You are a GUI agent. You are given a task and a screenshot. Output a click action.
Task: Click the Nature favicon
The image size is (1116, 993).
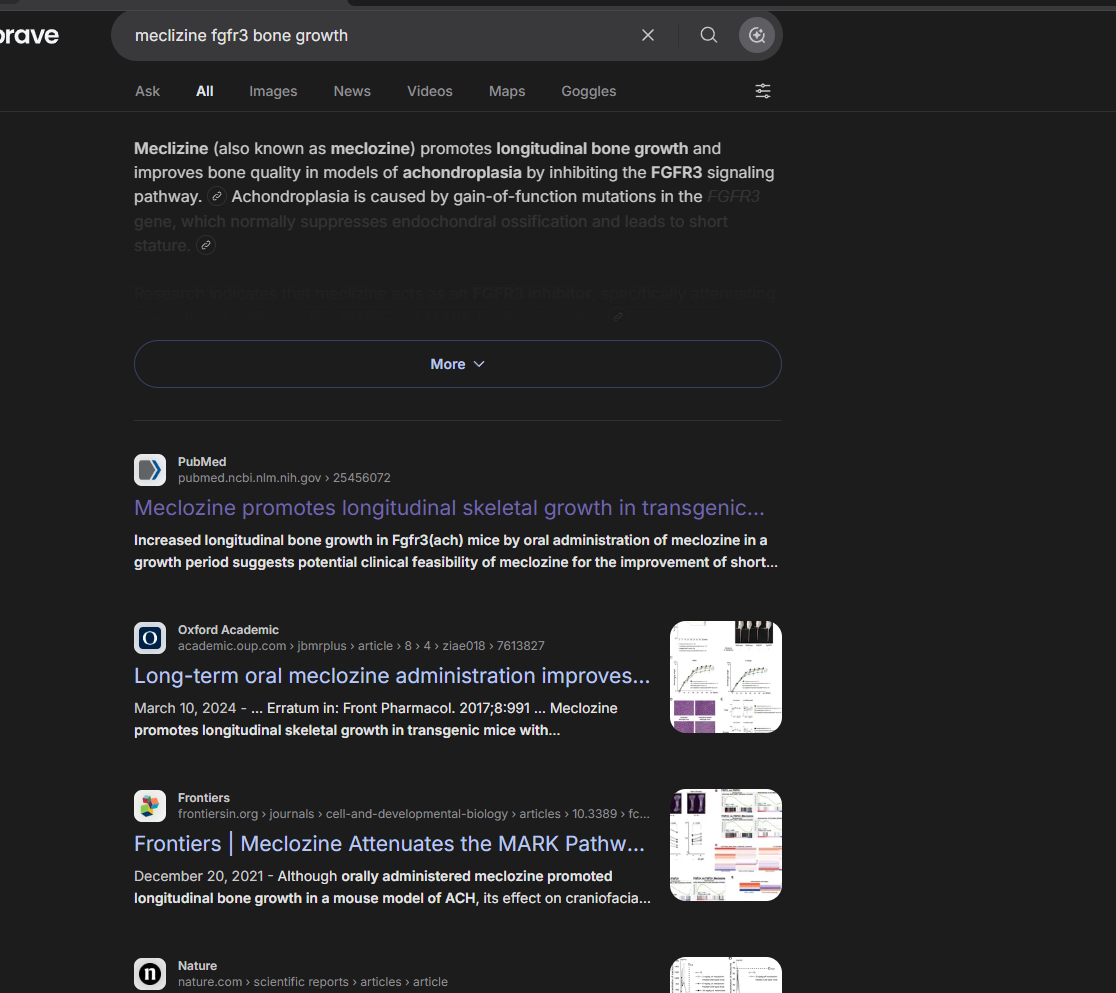coord(150,974)
